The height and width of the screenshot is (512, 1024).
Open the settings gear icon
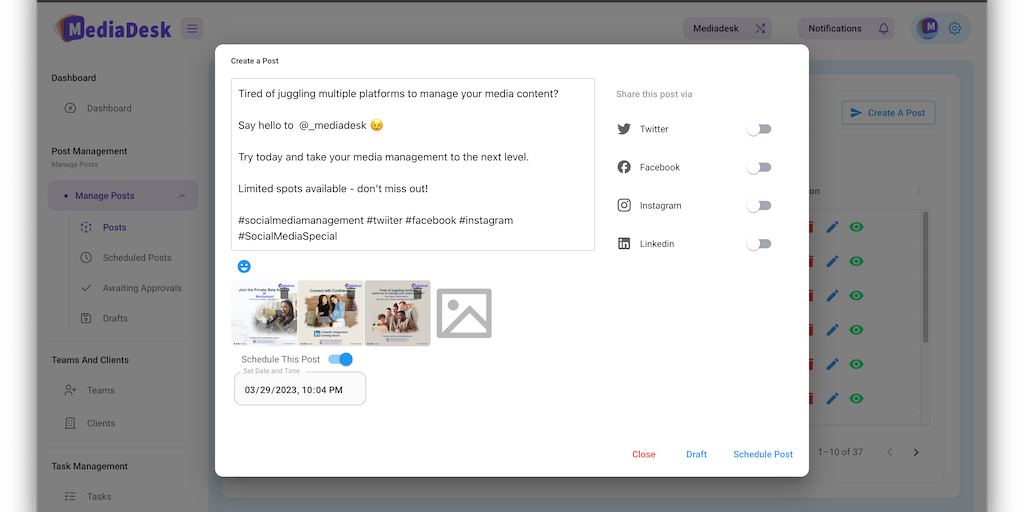[x=955, y=28]
